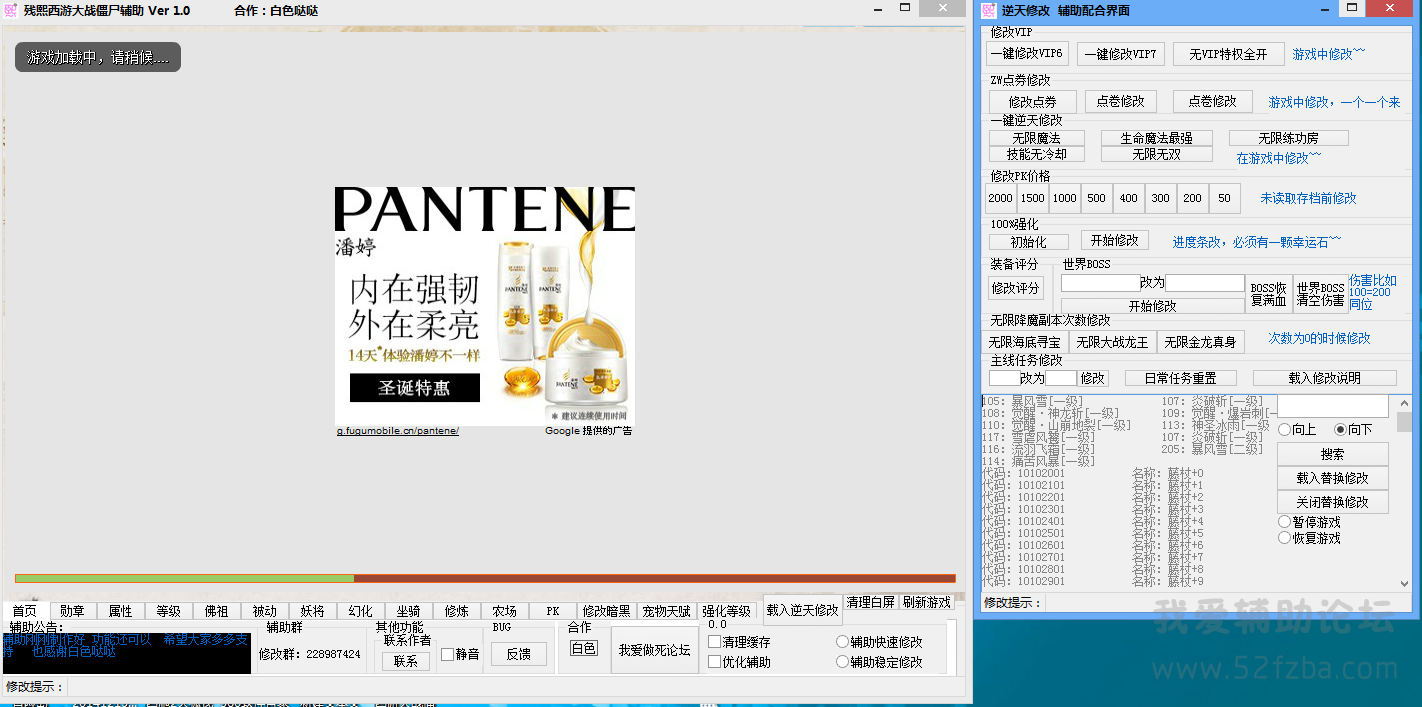Tick the 优化辅助 checkbox
1422x707 pixels.
pyautogui.click(x=715, y=662)
